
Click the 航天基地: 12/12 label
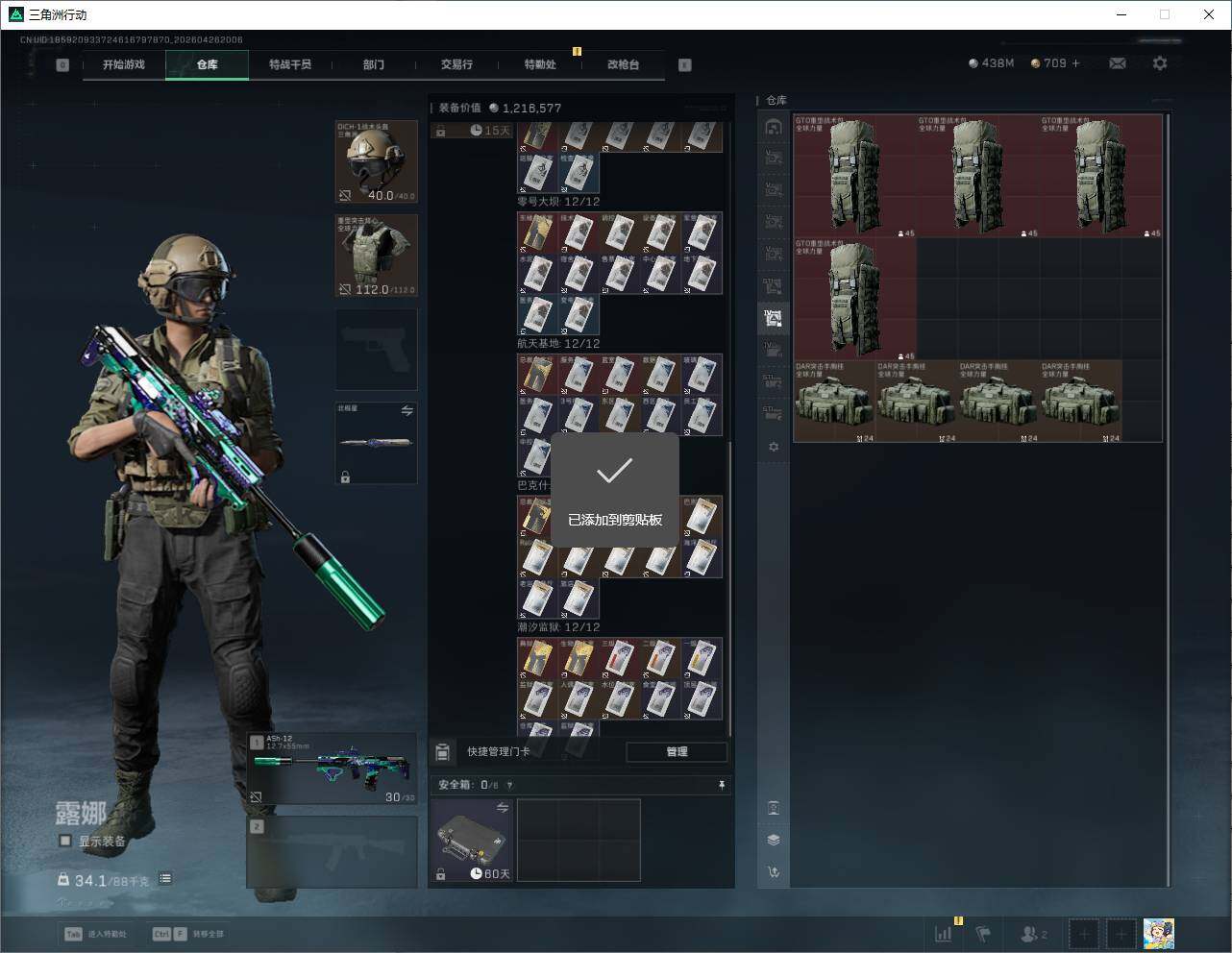558,344
